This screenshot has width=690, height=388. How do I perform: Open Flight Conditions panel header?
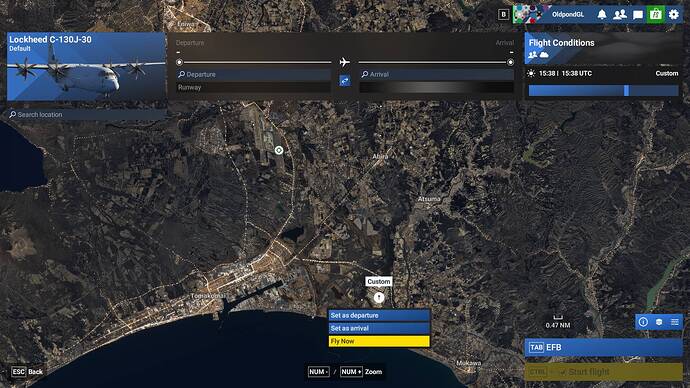(x=603, y=48)
